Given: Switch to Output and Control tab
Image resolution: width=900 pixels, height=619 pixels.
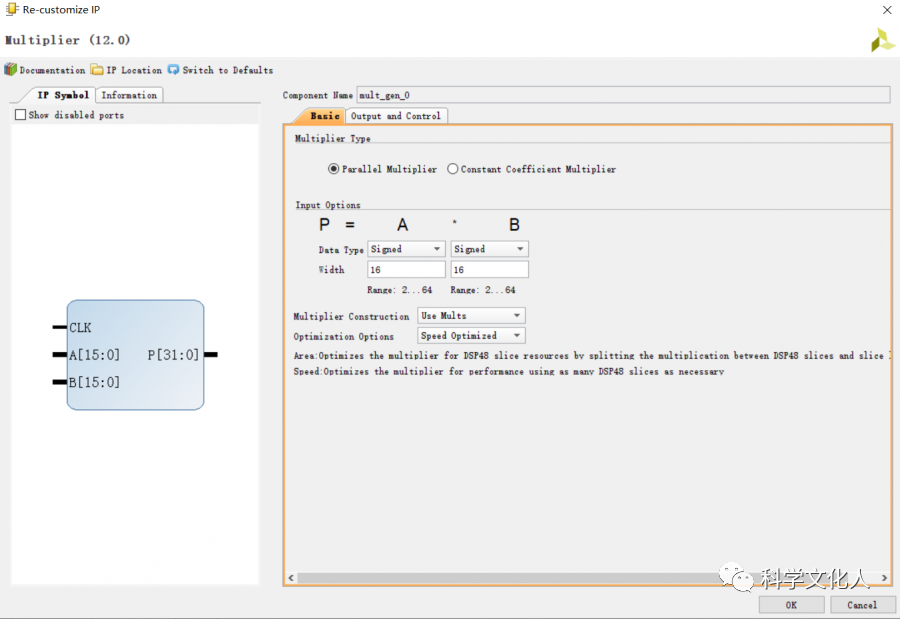Looking at the screenshot, I should coord(395,116).
